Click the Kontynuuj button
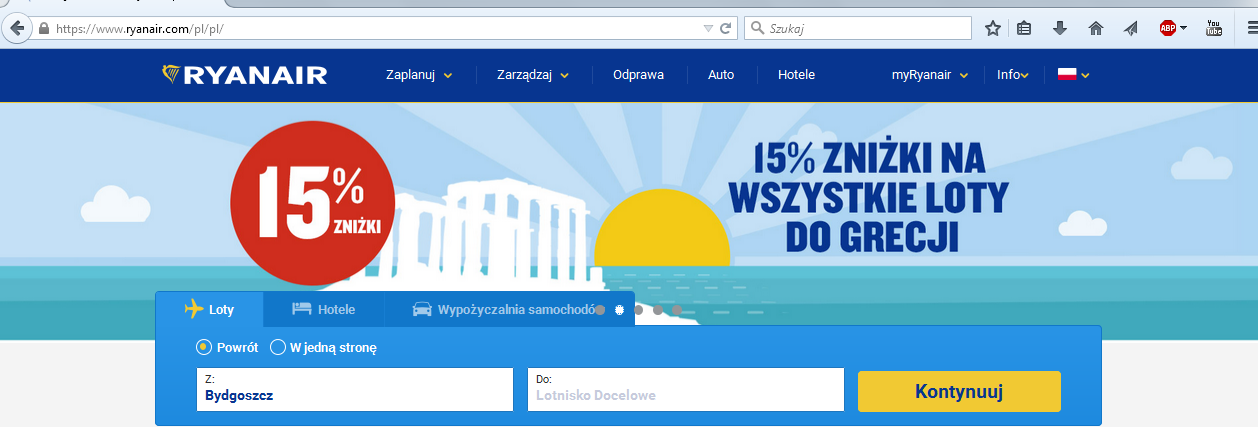Image resolution: width=1258 pixels, height=427 pixels. (959, 391)
